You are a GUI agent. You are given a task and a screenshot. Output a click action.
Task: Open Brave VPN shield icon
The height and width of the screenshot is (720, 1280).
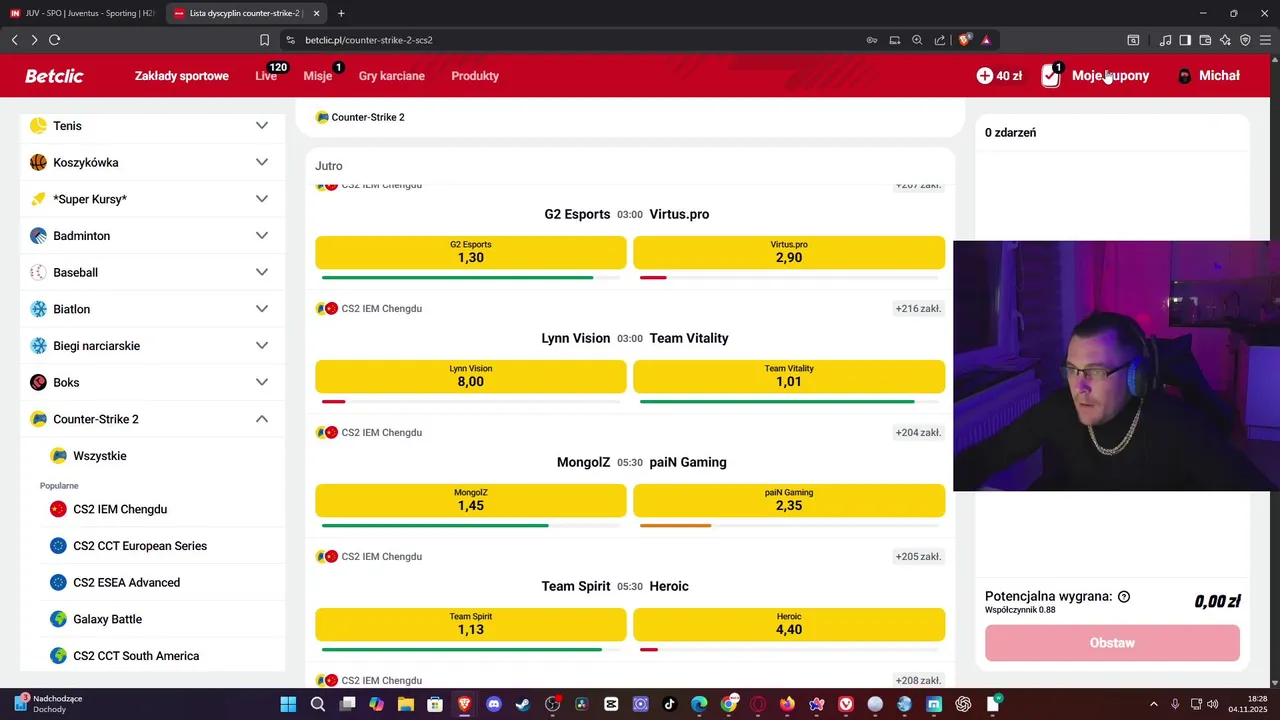pos(1245,40)
